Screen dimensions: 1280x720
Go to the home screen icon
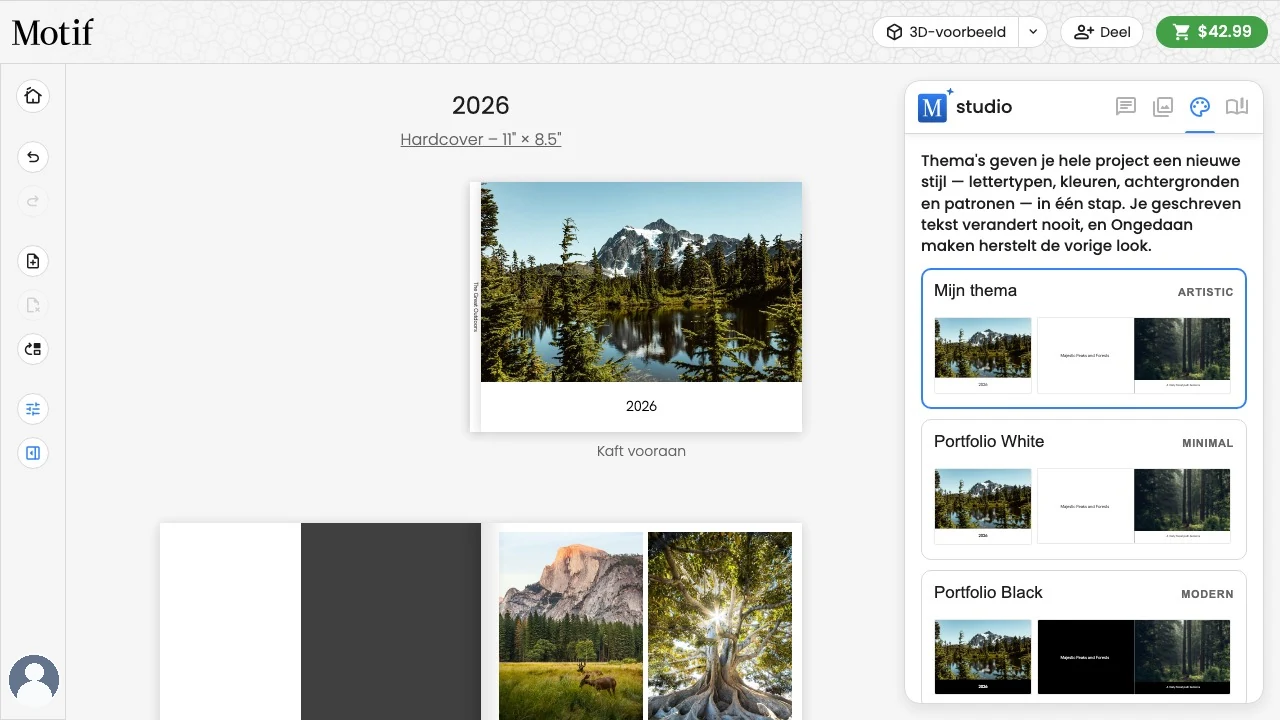pos(33,96)
